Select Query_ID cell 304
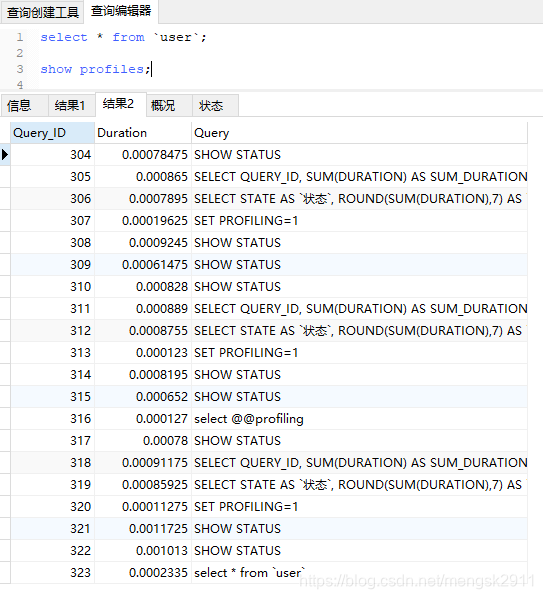This screenshot has width=543, height=599. coord(52,155)
